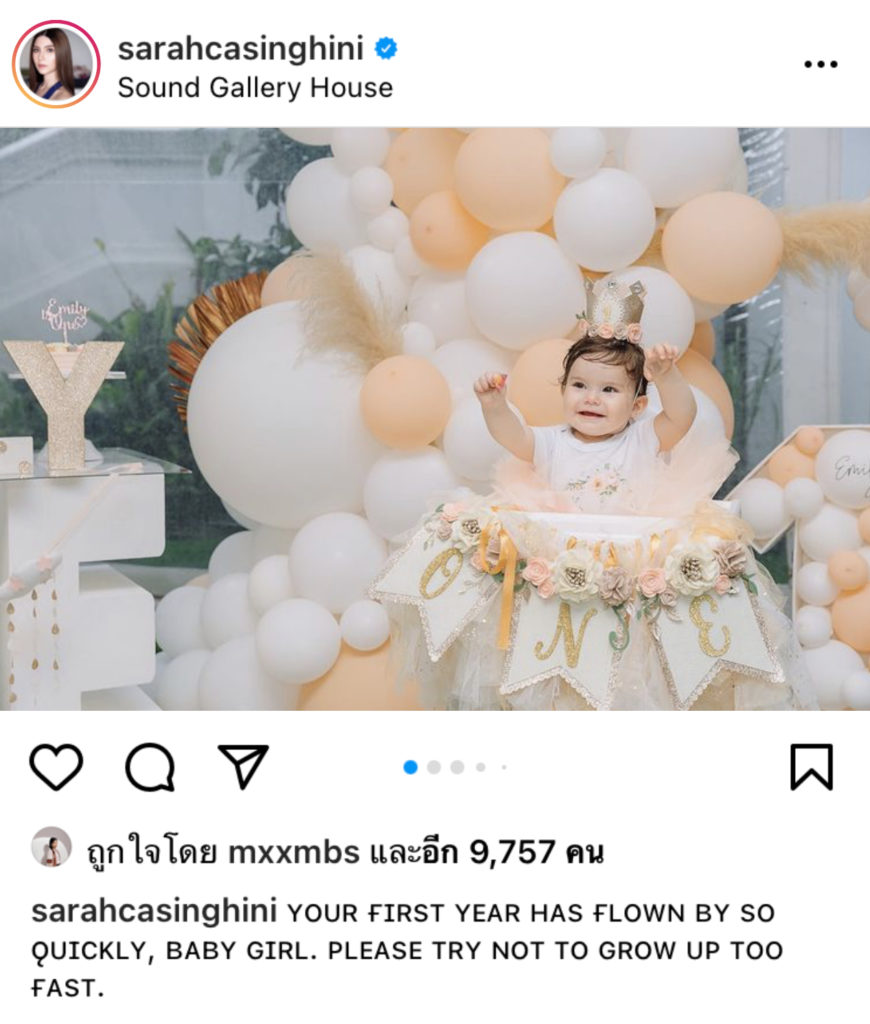Viewport: 870px width, 1024px height.
Task: Tap the glitter Y letter in photo
Action: [63, 404]
